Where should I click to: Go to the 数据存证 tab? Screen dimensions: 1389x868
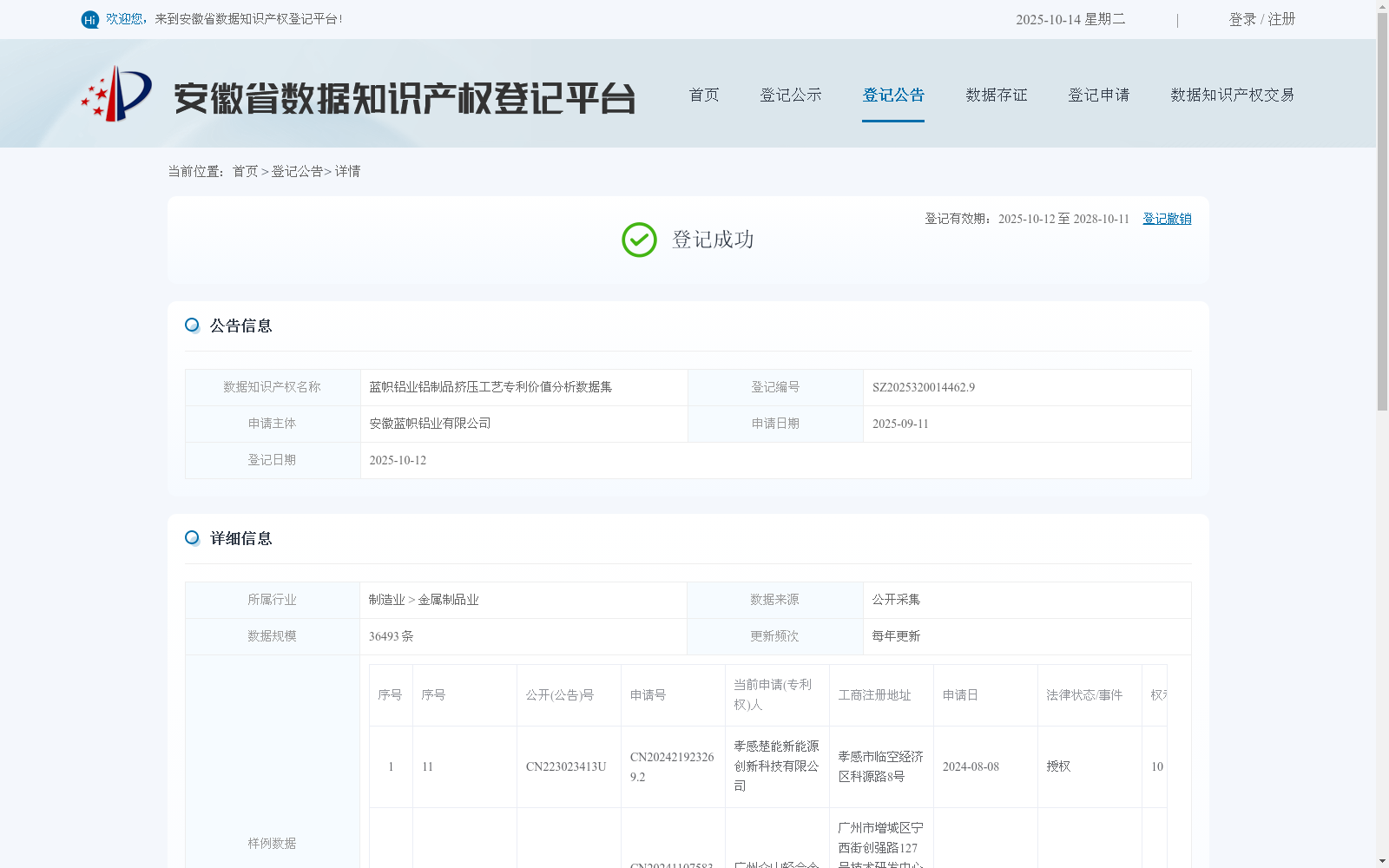997,95
